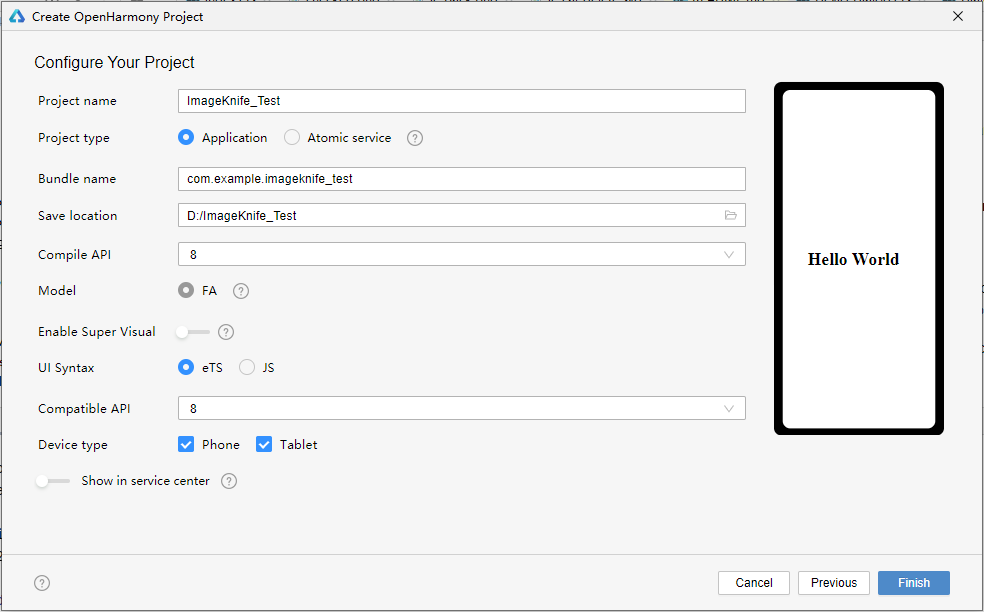This screenshot has width=984, height=612.
Task: Choose JS as the UI Syntax
Action: pos(247,368)
